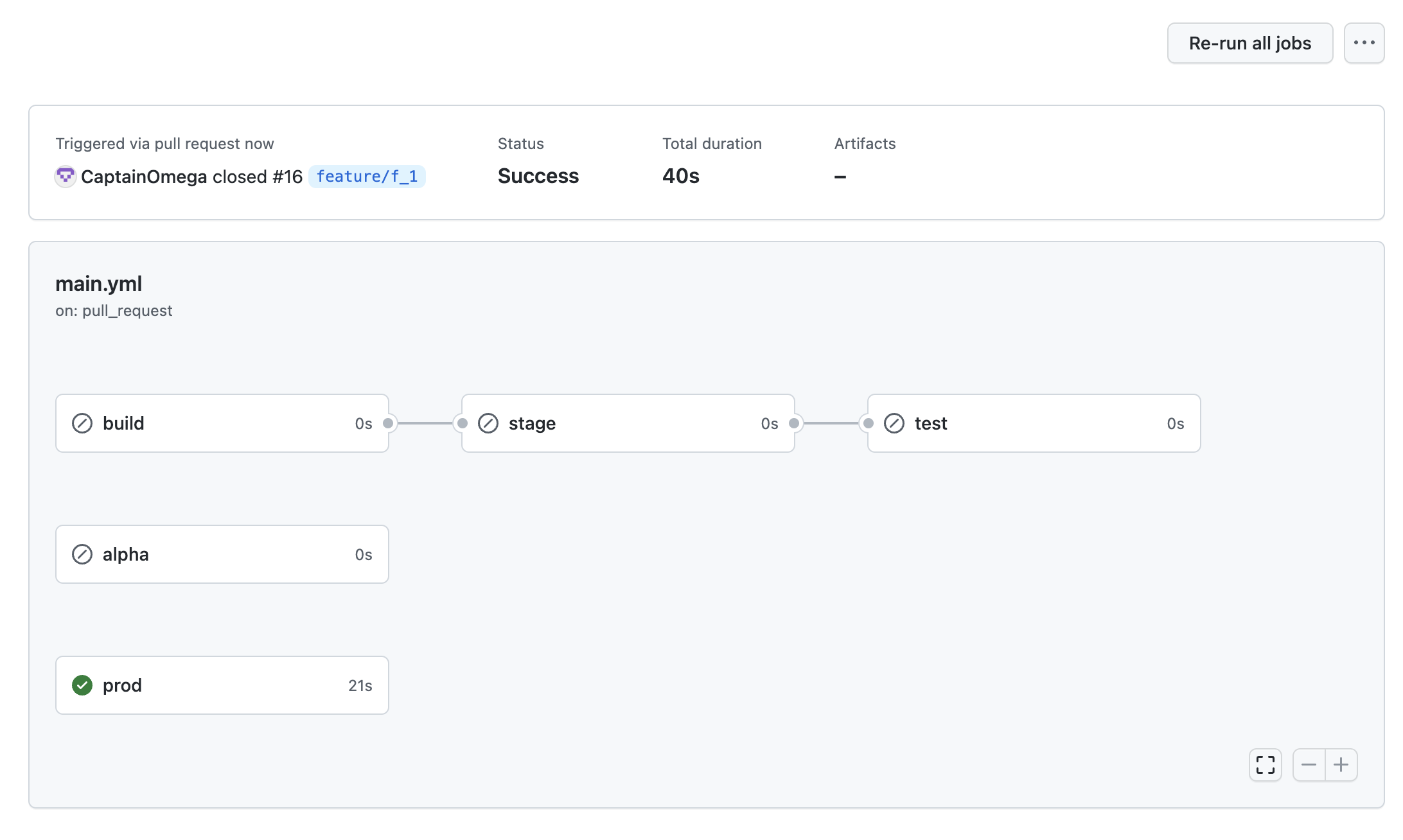Click the green success check on prod
This screenshot has height=840, width=1403.
(82, 685)
